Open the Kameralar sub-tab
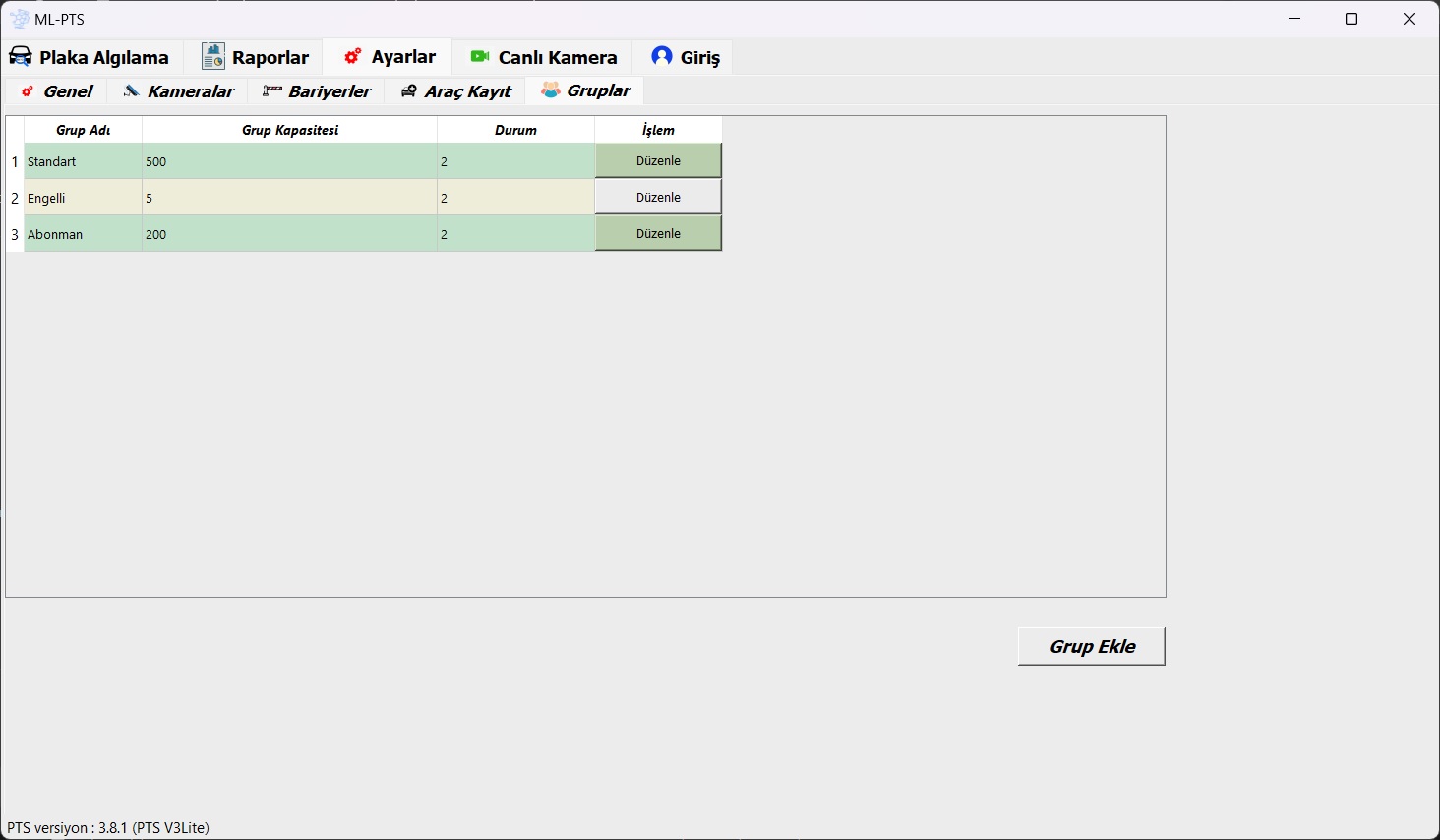1440x840 pixels. (178, 90)
